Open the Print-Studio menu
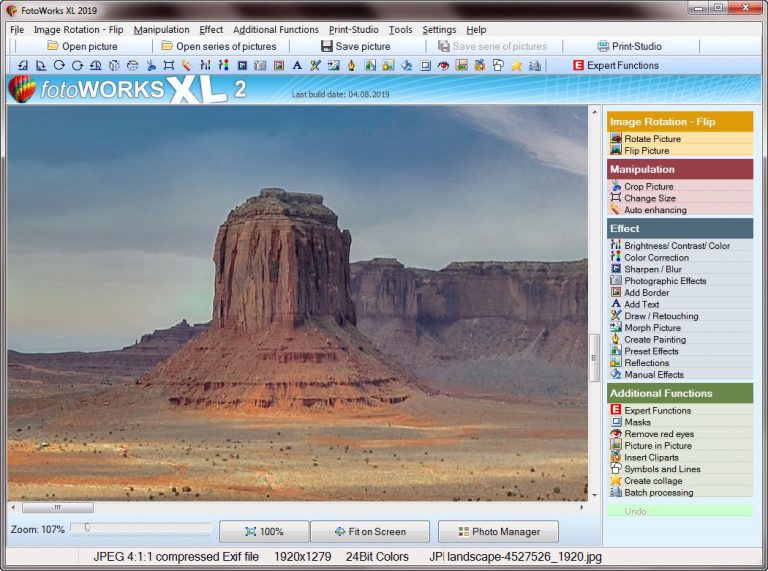Viewport: 768px width, 571px height. click(354, 30)
